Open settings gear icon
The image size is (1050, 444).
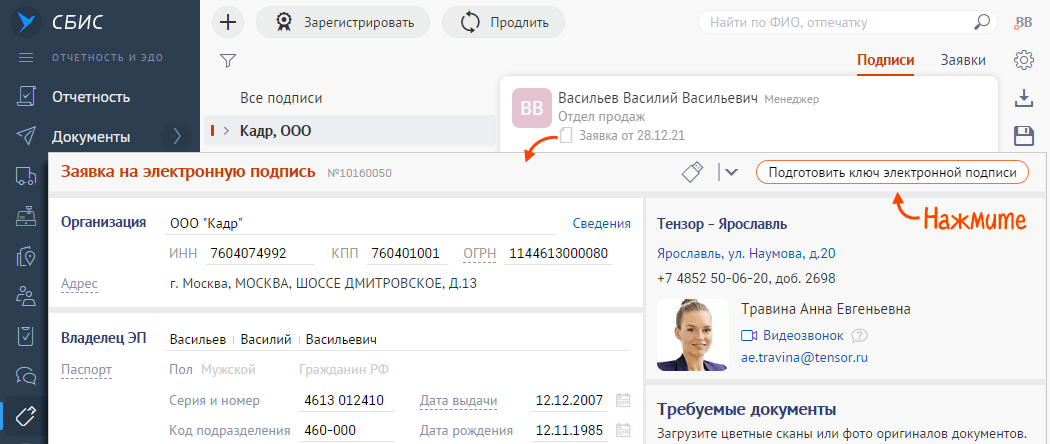click(1023, 60)
